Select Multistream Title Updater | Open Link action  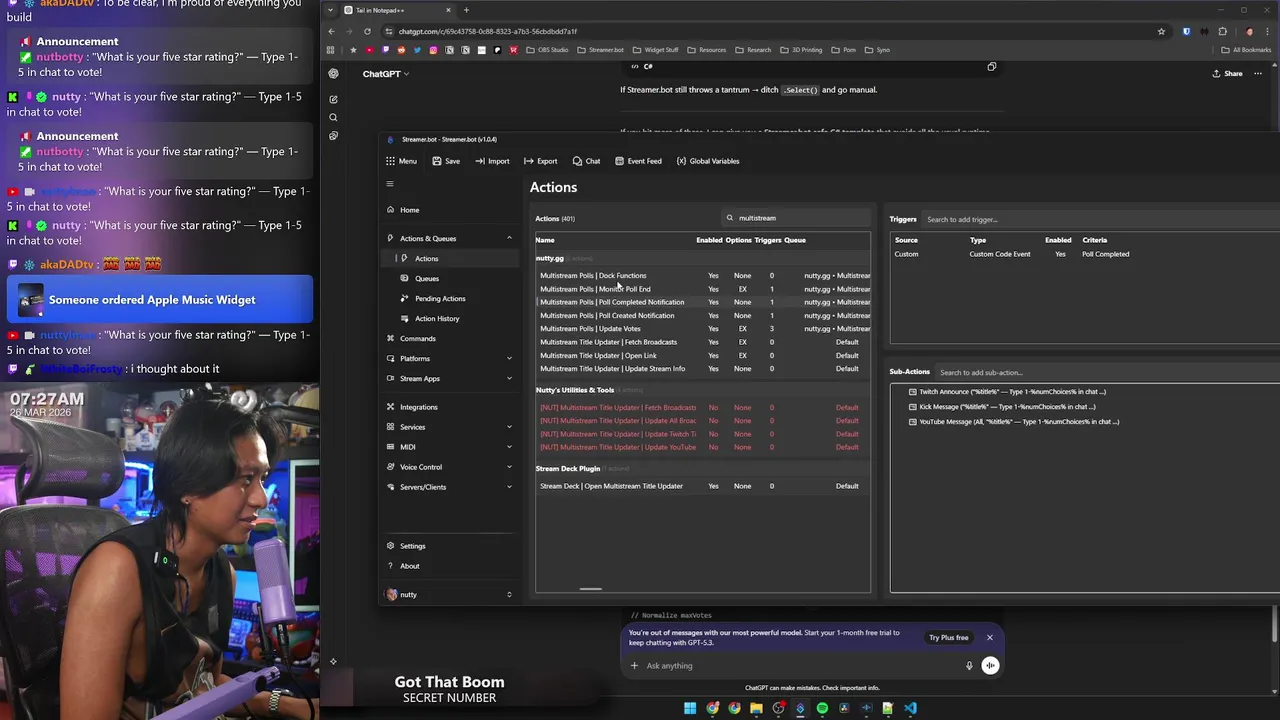pyautogui.click(x=703, y=355)
